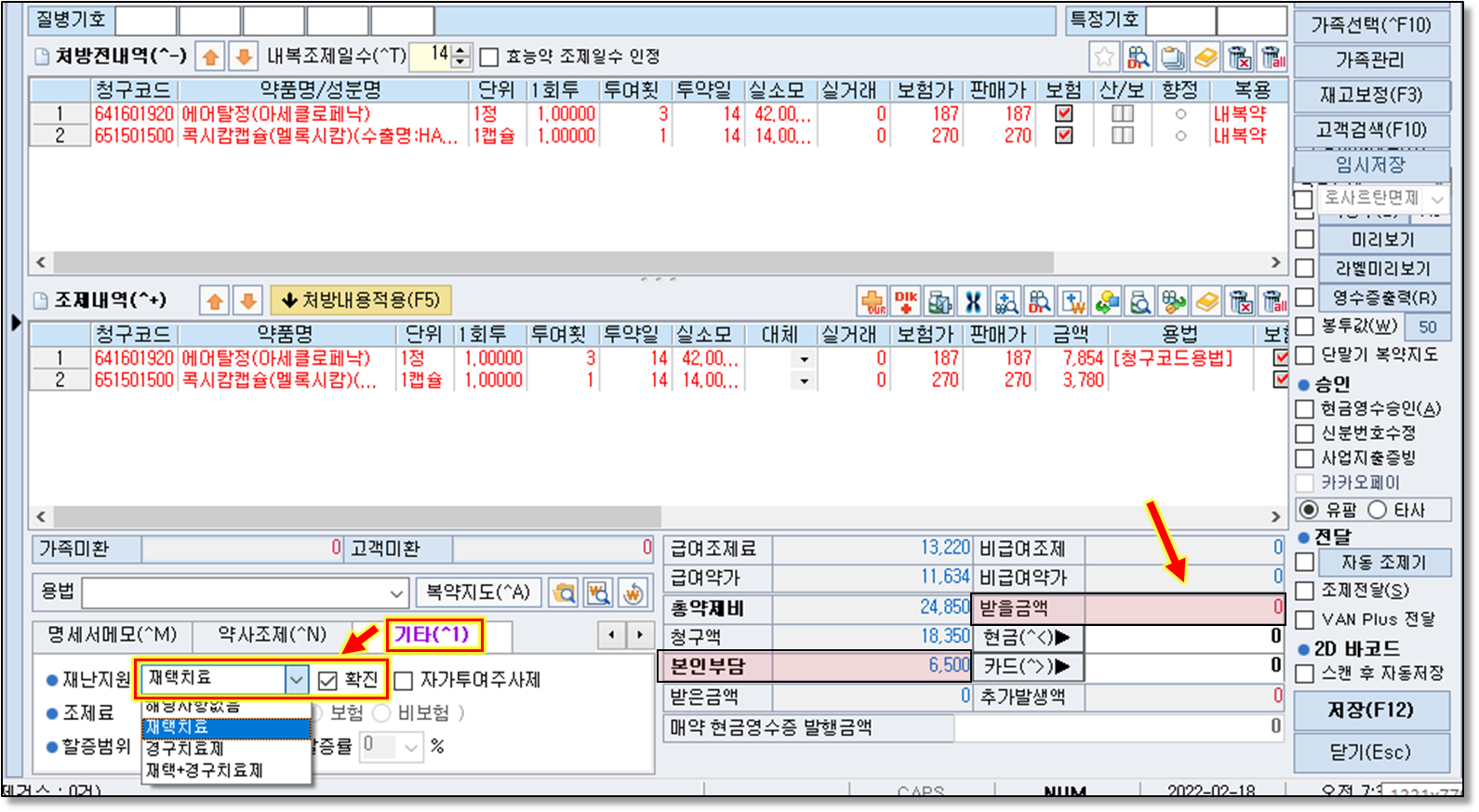Enable the 자가투여주사제 checkbox
This screenshot has height=812, width=1479.
[x=404, y=681]
